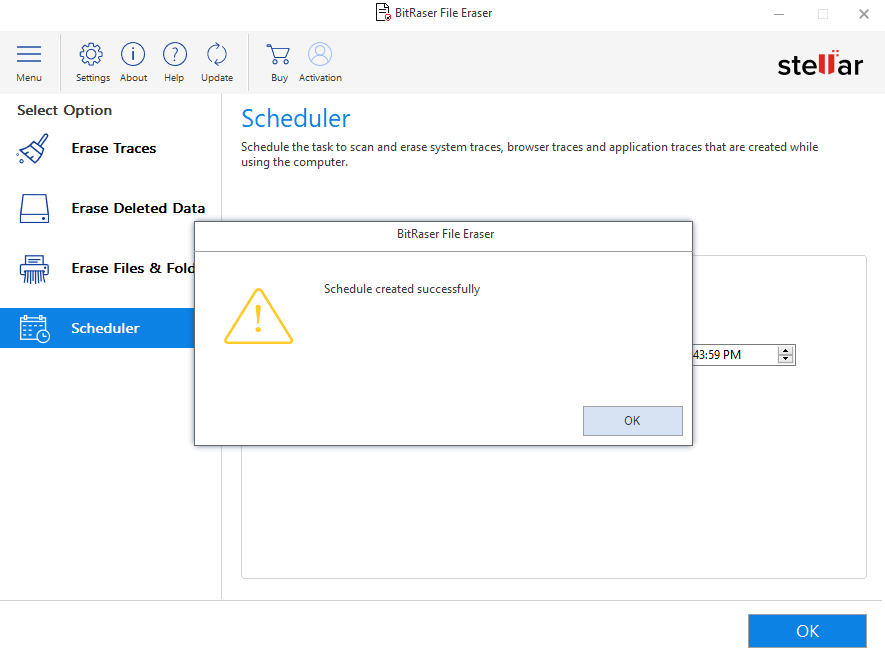The image size is (885, 665).
Task: Click the yellow warning triangle icon
Action: click(258, 316)
